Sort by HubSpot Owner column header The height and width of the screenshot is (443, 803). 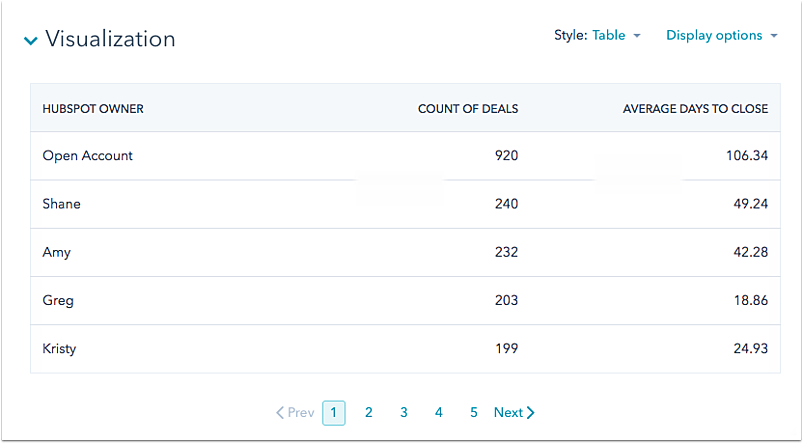(93, 108)
